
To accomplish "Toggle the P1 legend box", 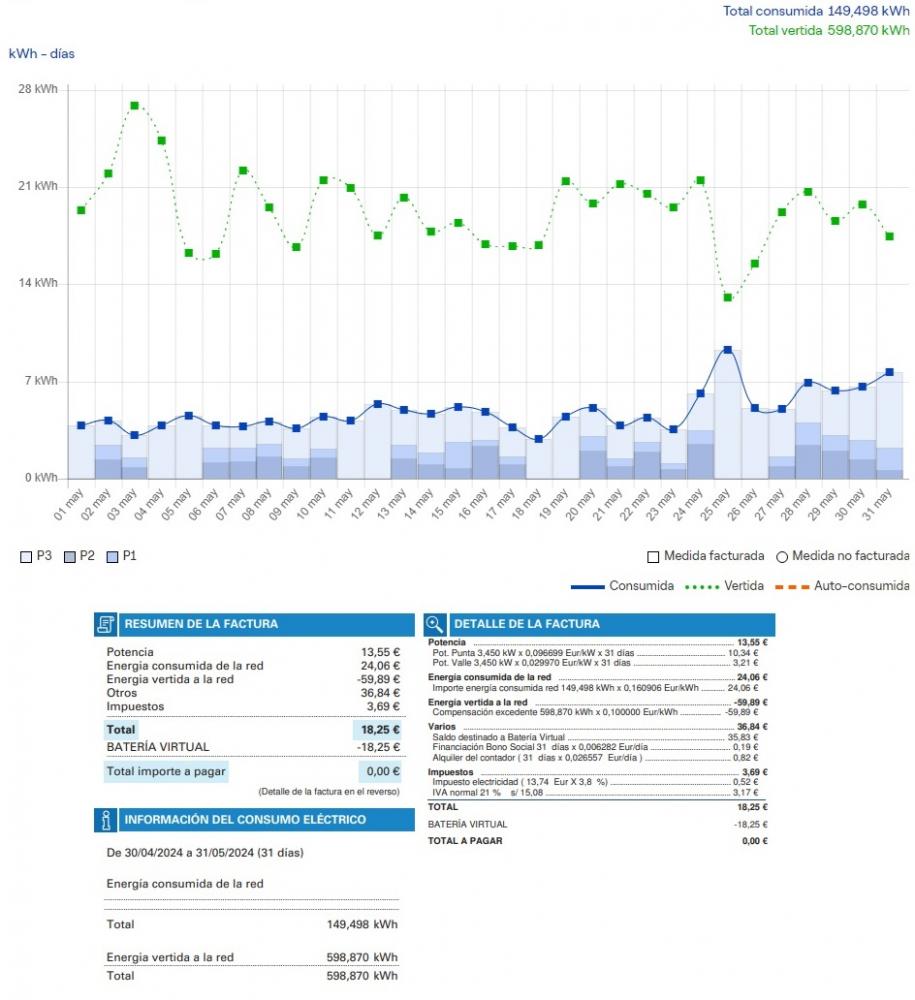I will point(113,557).
